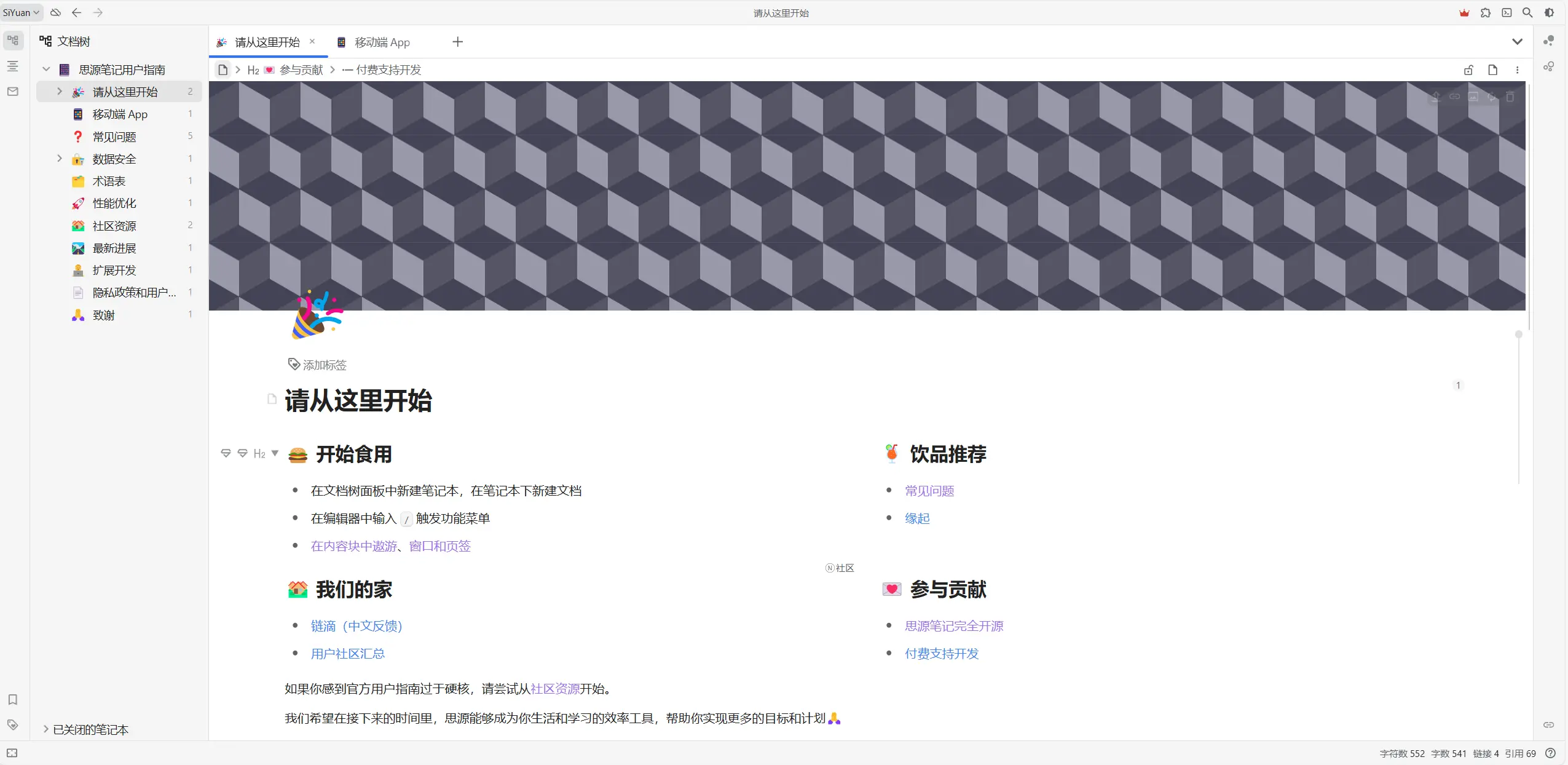The image size is (1568, 765).
Task: Collapse the 思源笔记用户指南 notebook
Action: 45,69
